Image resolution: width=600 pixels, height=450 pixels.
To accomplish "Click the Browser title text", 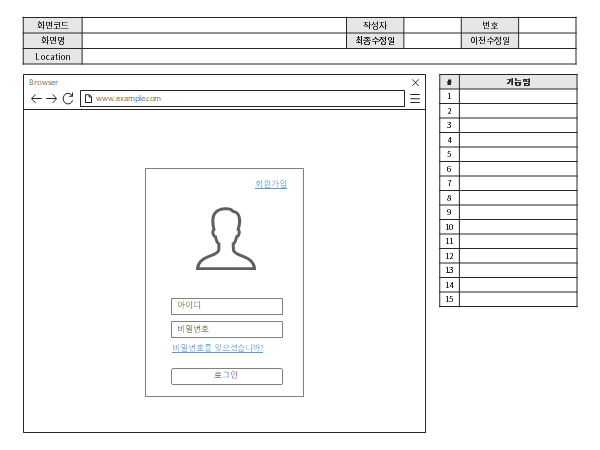I will (x=43, y=82).
